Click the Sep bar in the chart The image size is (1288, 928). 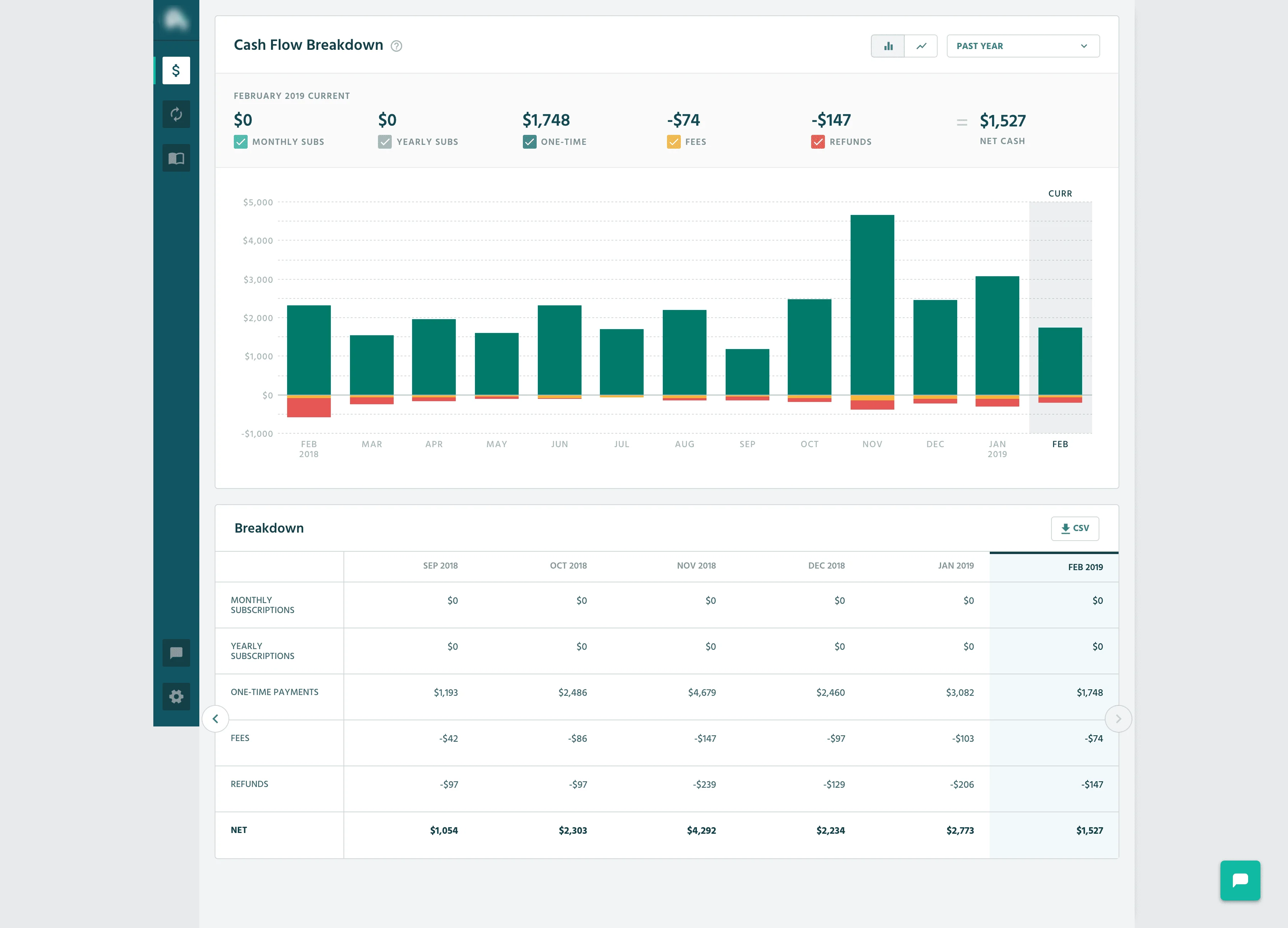(x=747, y=372)
